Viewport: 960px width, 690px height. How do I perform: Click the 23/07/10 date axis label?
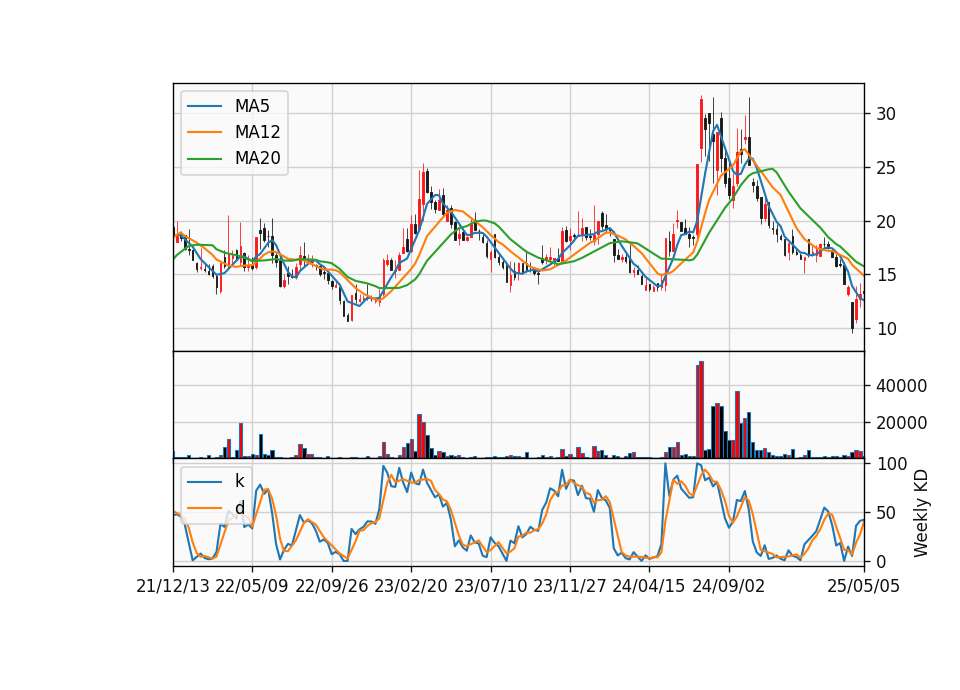pos(490,587)
